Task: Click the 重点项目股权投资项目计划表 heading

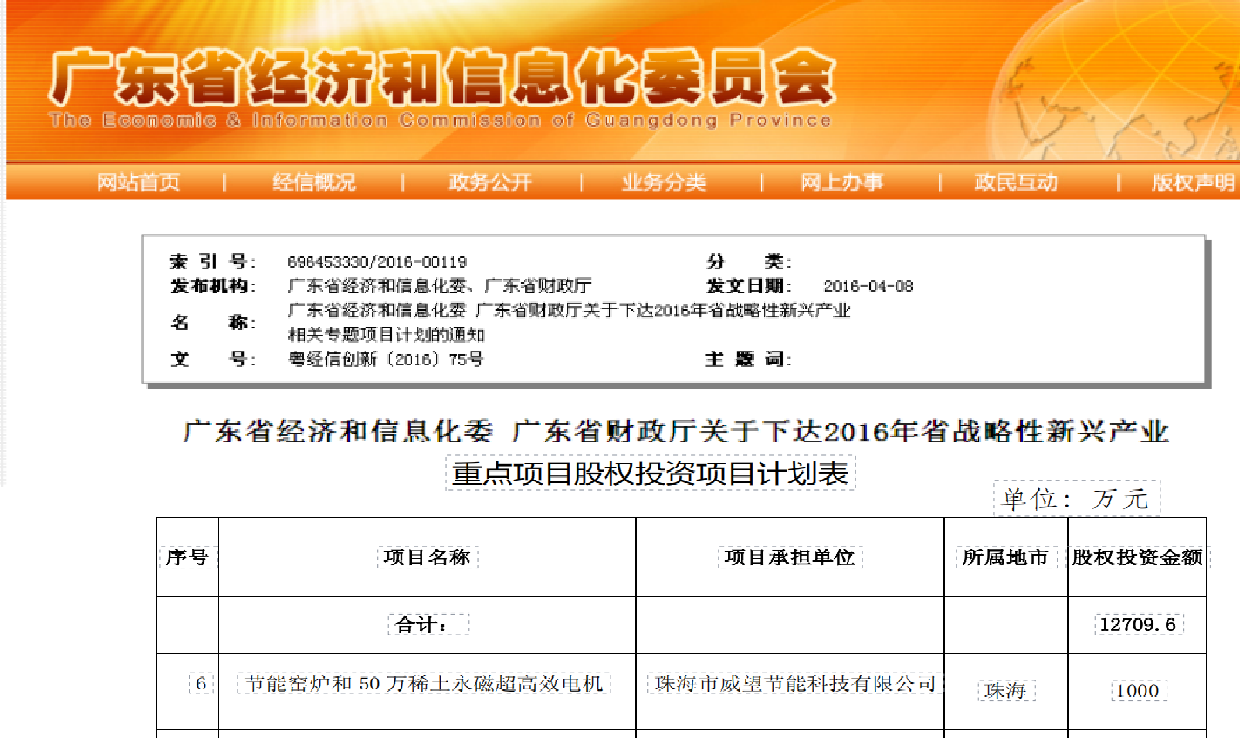Action: coord(650,473)
